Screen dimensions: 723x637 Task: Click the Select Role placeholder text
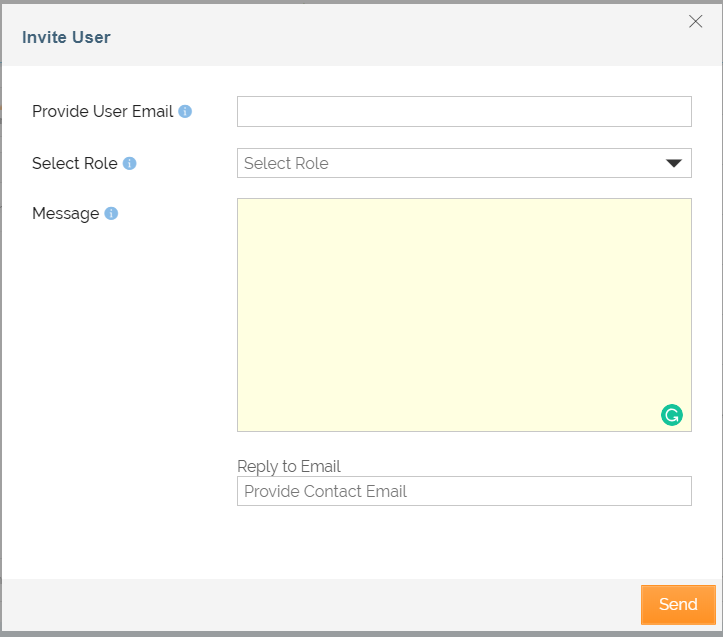(286, 163)
